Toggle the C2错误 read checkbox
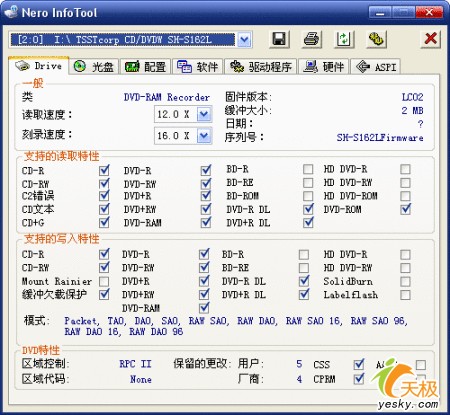Screen dimensions: 450x415 click(104, 195)
